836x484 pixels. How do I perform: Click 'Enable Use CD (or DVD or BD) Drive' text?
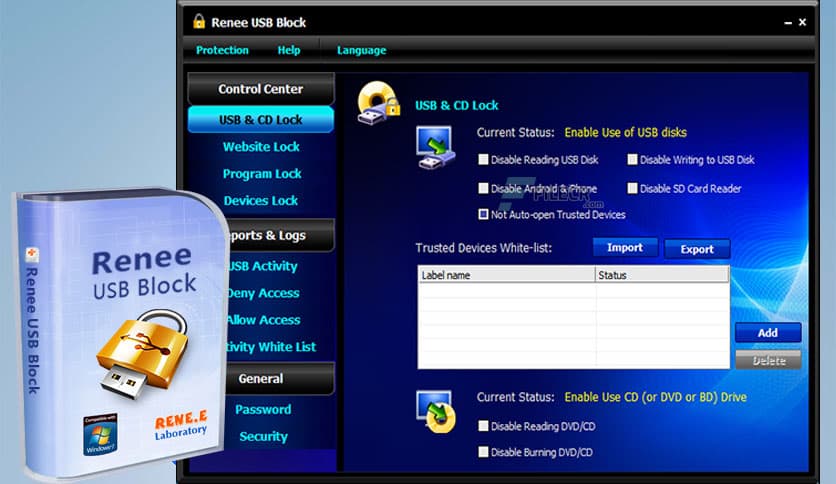click(x=655, y=397)
